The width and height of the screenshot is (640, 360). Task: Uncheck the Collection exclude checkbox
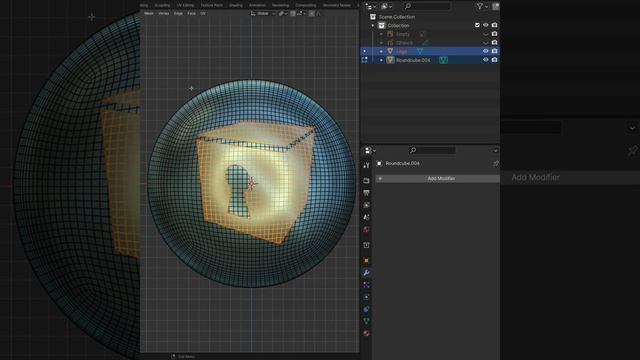pyautogui.click(x=477, y=25)
